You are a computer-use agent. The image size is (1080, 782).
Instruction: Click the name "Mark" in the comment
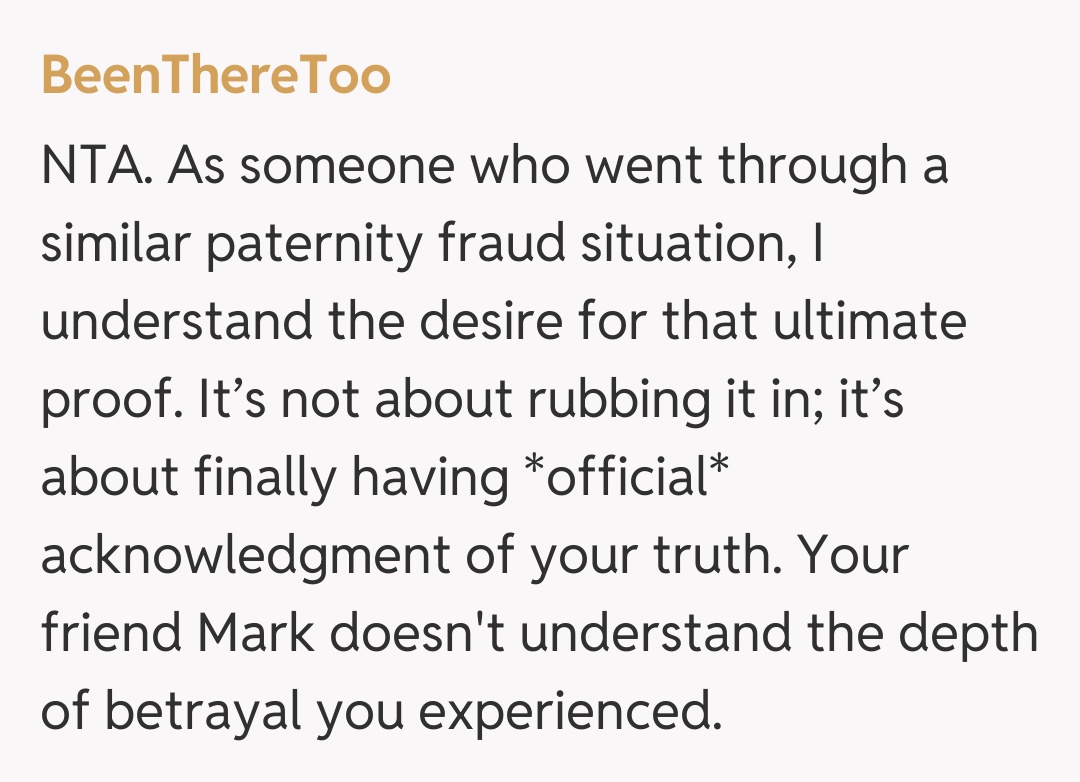point(260,634)
